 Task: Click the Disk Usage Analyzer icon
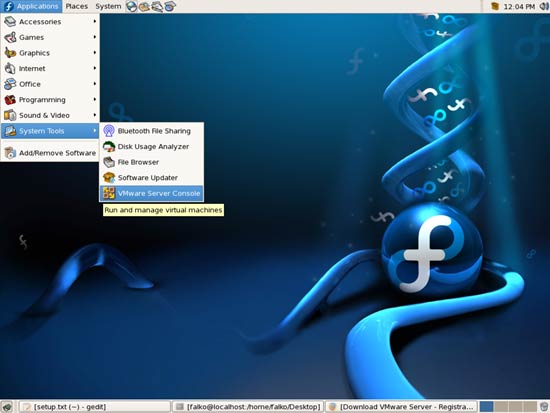(x=109, y=146)
